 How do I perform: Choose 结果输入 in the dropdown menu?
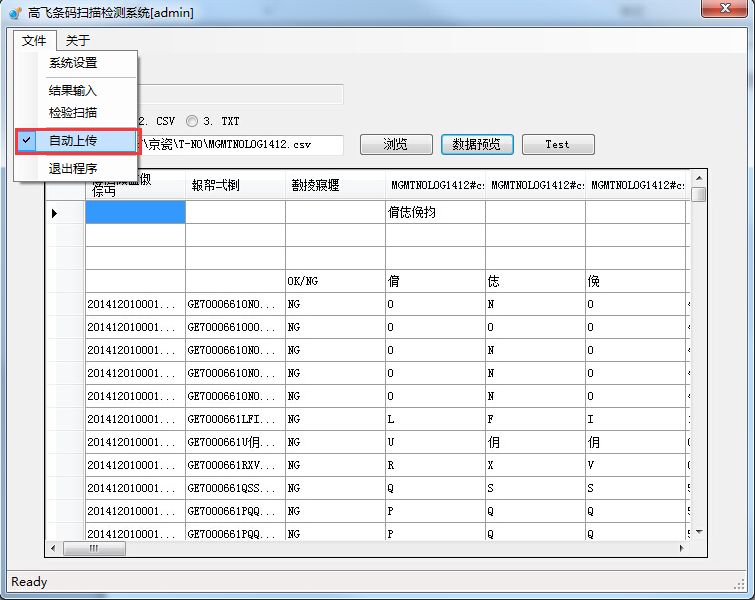(x=73, y=91)
